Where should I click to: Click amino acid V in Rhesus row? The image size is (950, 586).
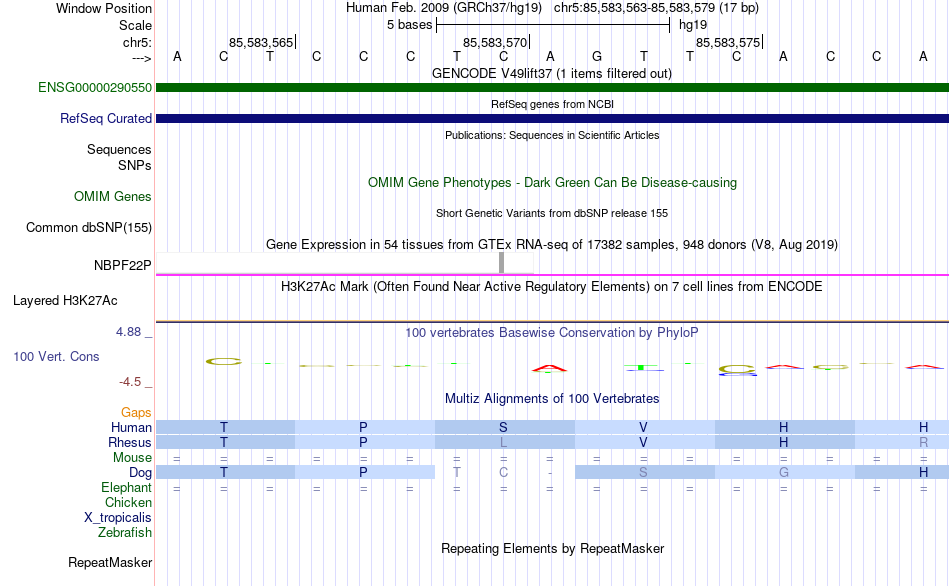(643, 442)
